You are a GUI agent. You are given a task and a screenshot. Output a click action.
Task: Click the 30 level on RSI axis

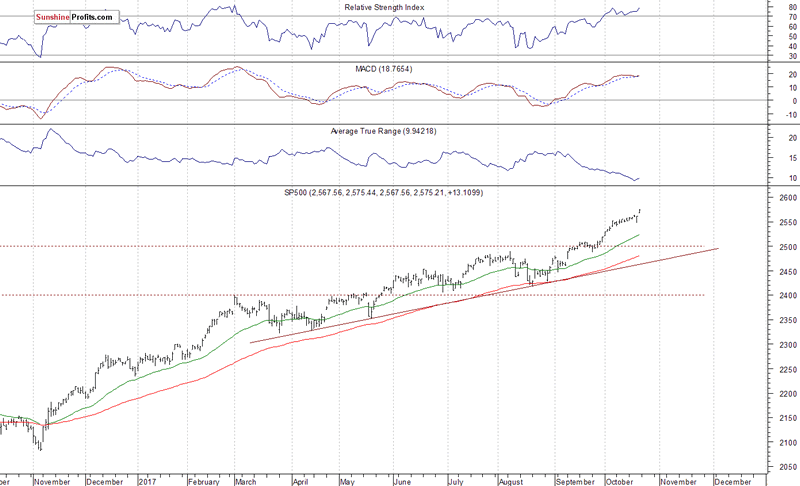(x=793, y=56)
